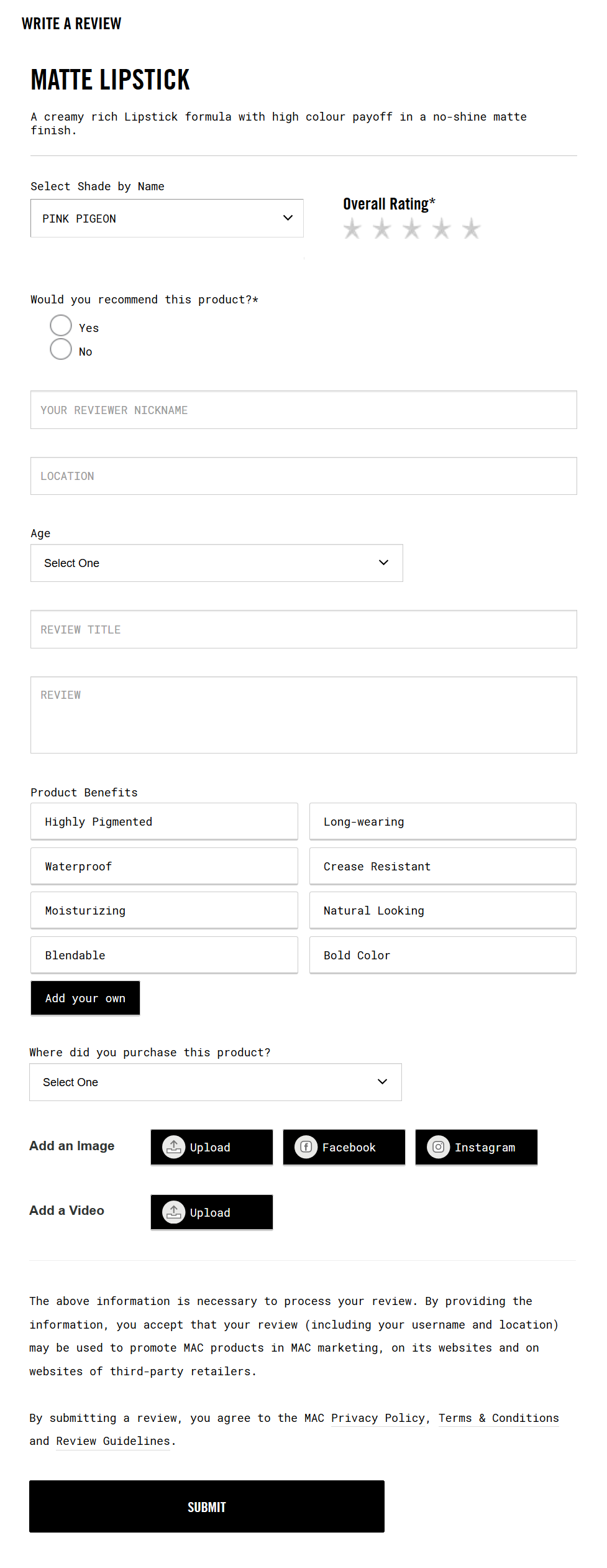Click the image Upload button
This screenshot has width=607, height=1568.
(x=211, y=1147)
